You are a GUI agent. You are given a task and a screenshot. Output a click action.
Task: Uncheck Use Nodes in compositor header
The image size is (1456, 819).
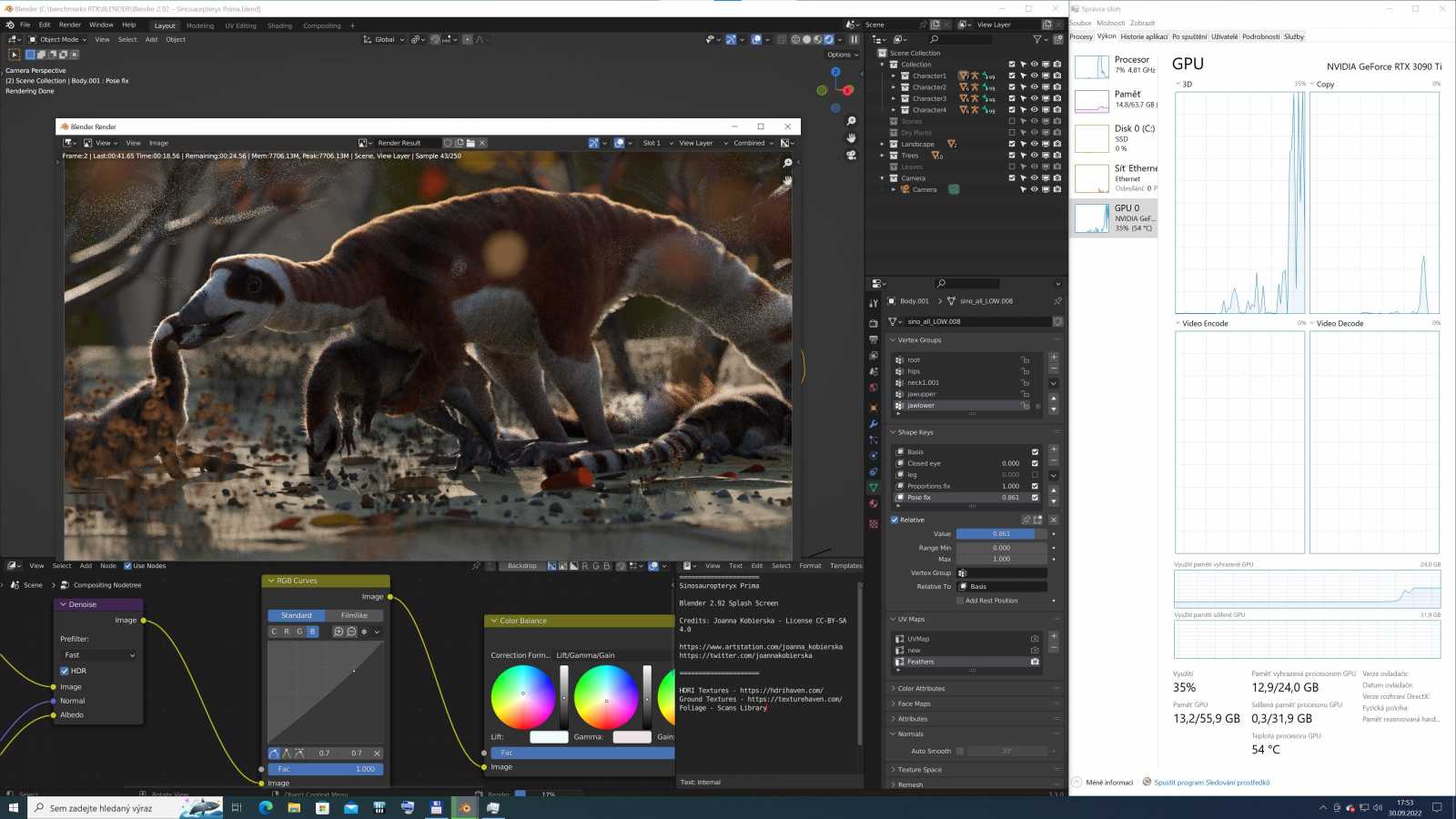[127, 566]
